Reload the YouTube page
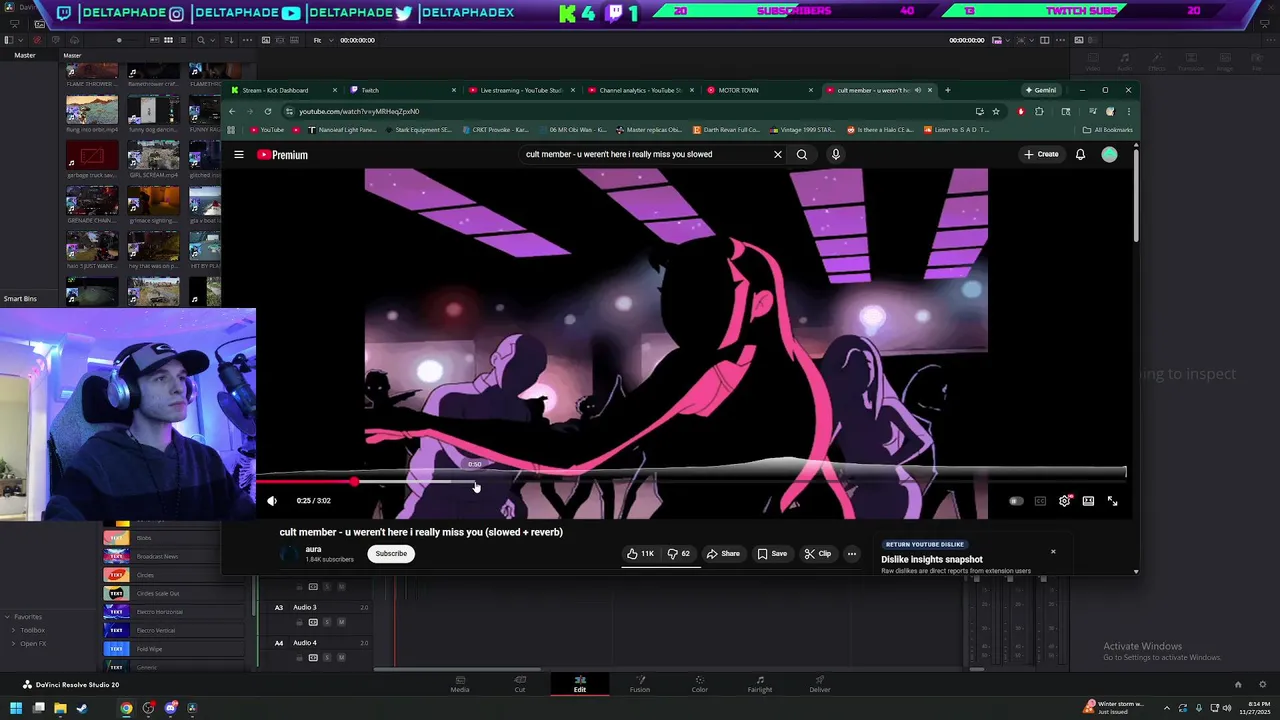The height and width of the screenshot is (720, 1280). [268, 111]
